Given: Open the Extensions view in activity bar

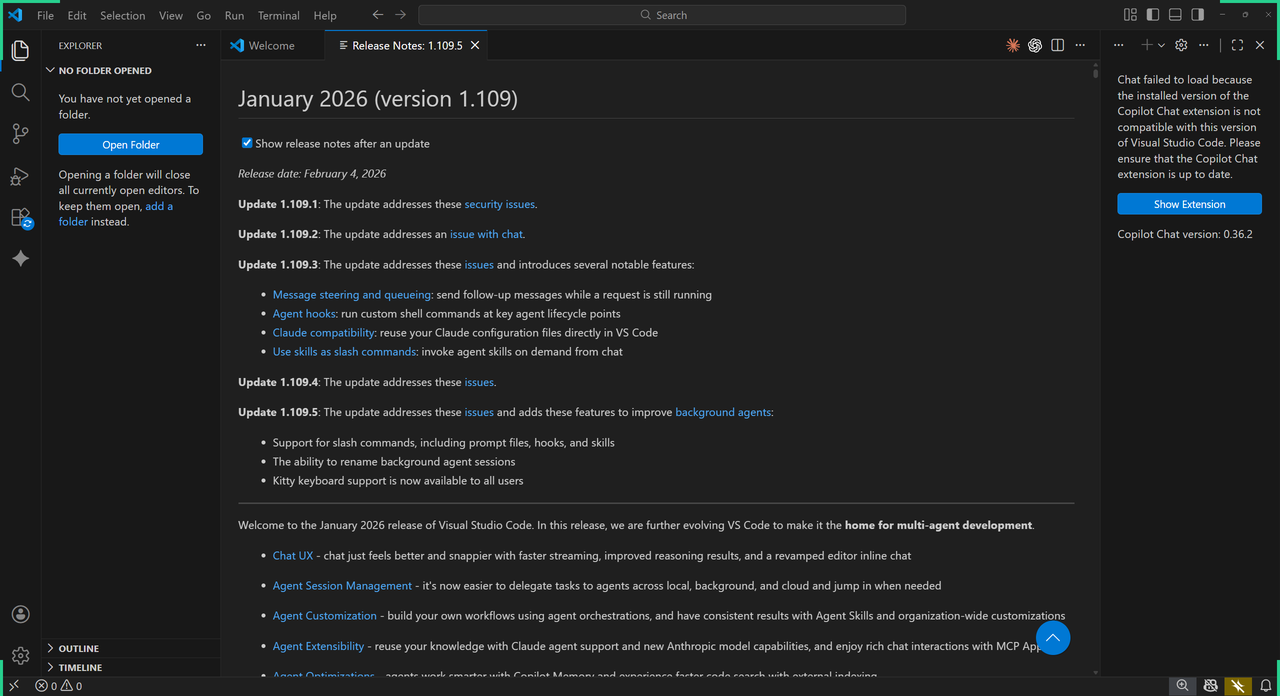Looking at the screenshot, I should pyautogui.click(x=20, y=218).
